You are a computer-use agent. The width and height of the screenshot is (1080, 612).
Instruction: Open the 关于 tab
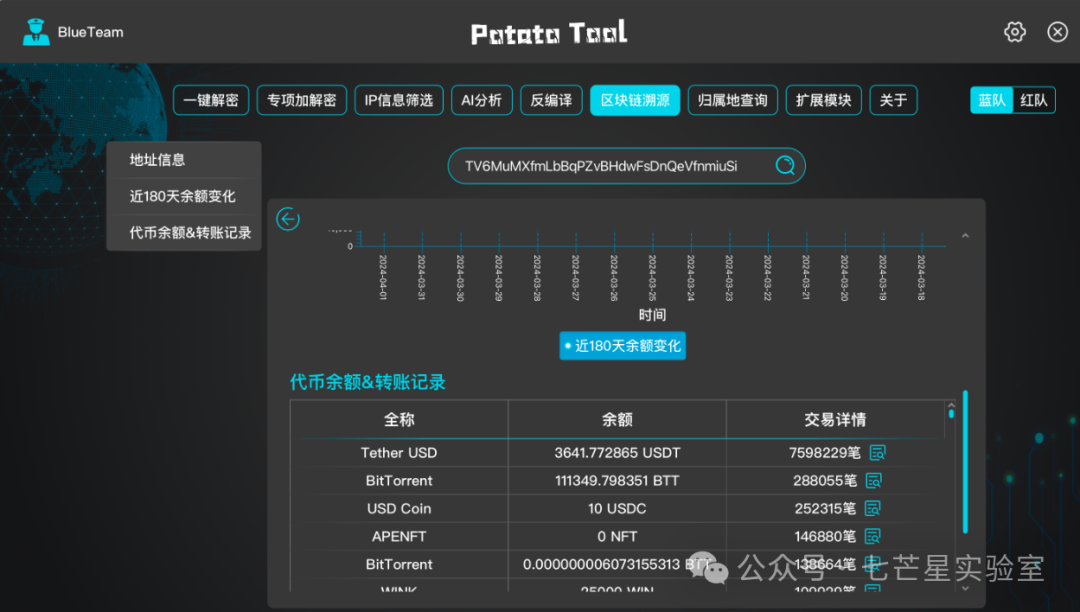(893, 101)
